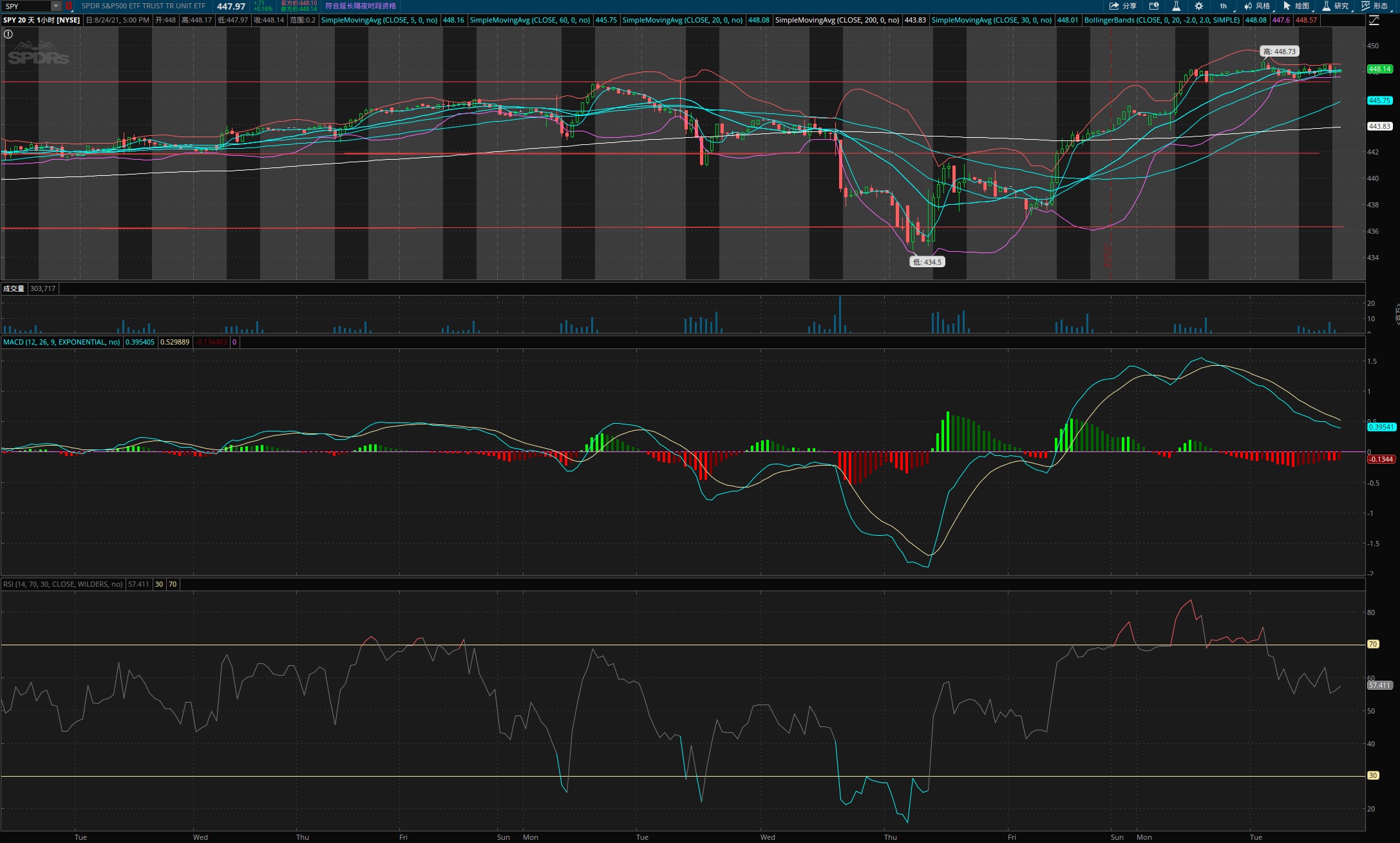Click the exclamation info icon on chart
The height and width of the screenshot is (843, 1400).
(8, 34)
